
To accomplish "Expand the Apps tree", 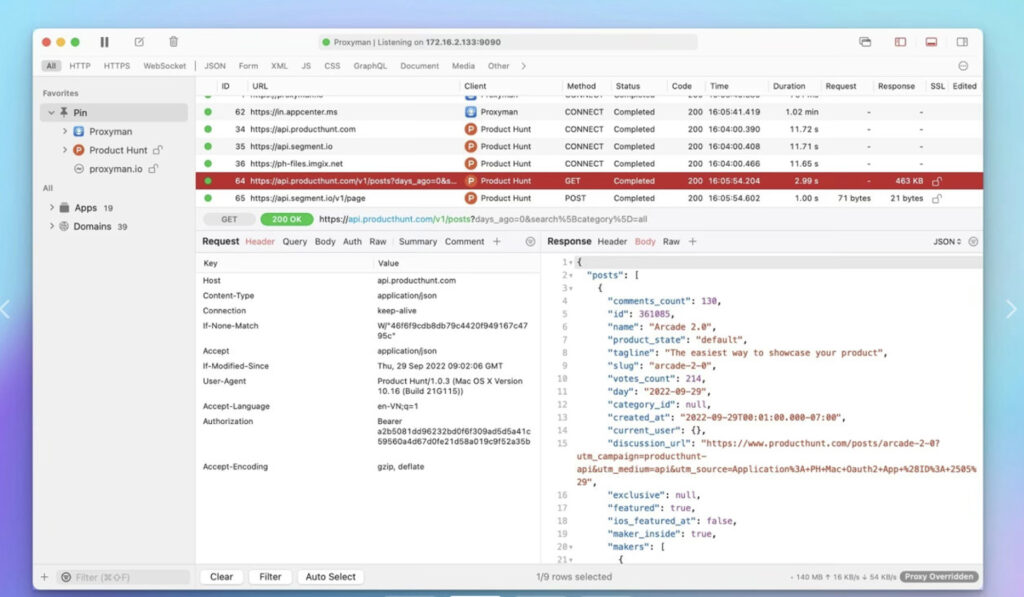I will click(52, 207).
